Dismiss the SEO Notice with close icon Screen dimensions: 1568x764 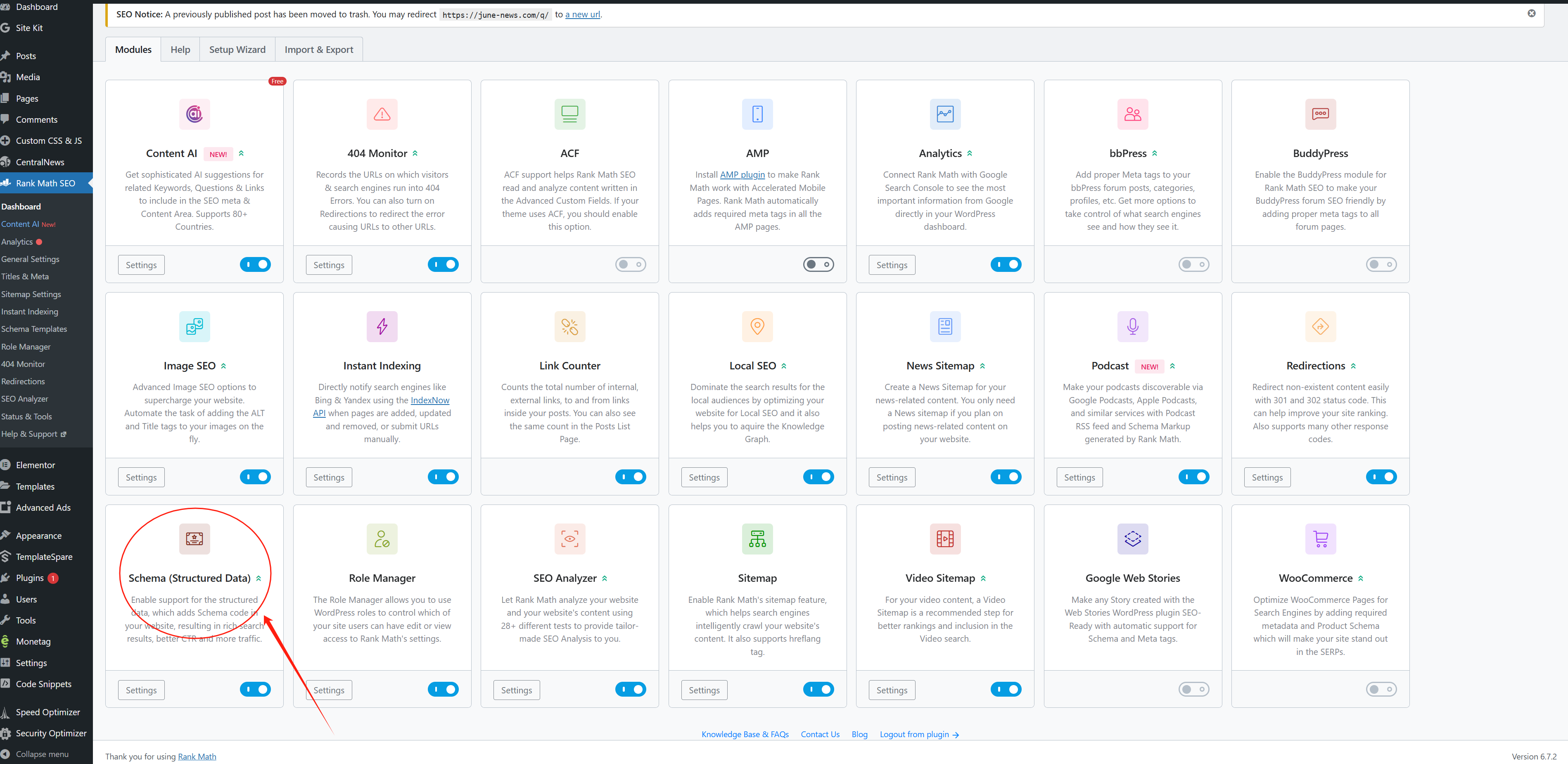click(1531, 13)
